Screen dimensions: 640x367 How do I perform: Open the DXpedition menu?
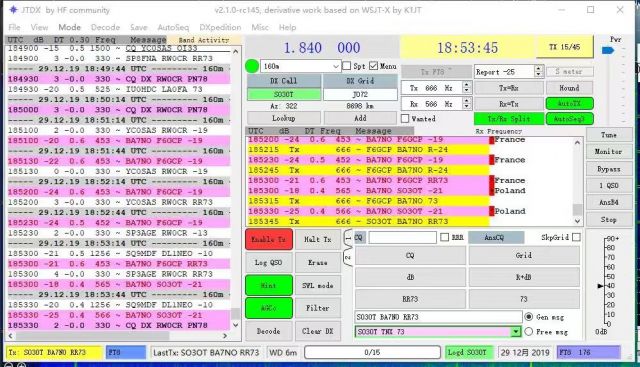click(220, 27)
